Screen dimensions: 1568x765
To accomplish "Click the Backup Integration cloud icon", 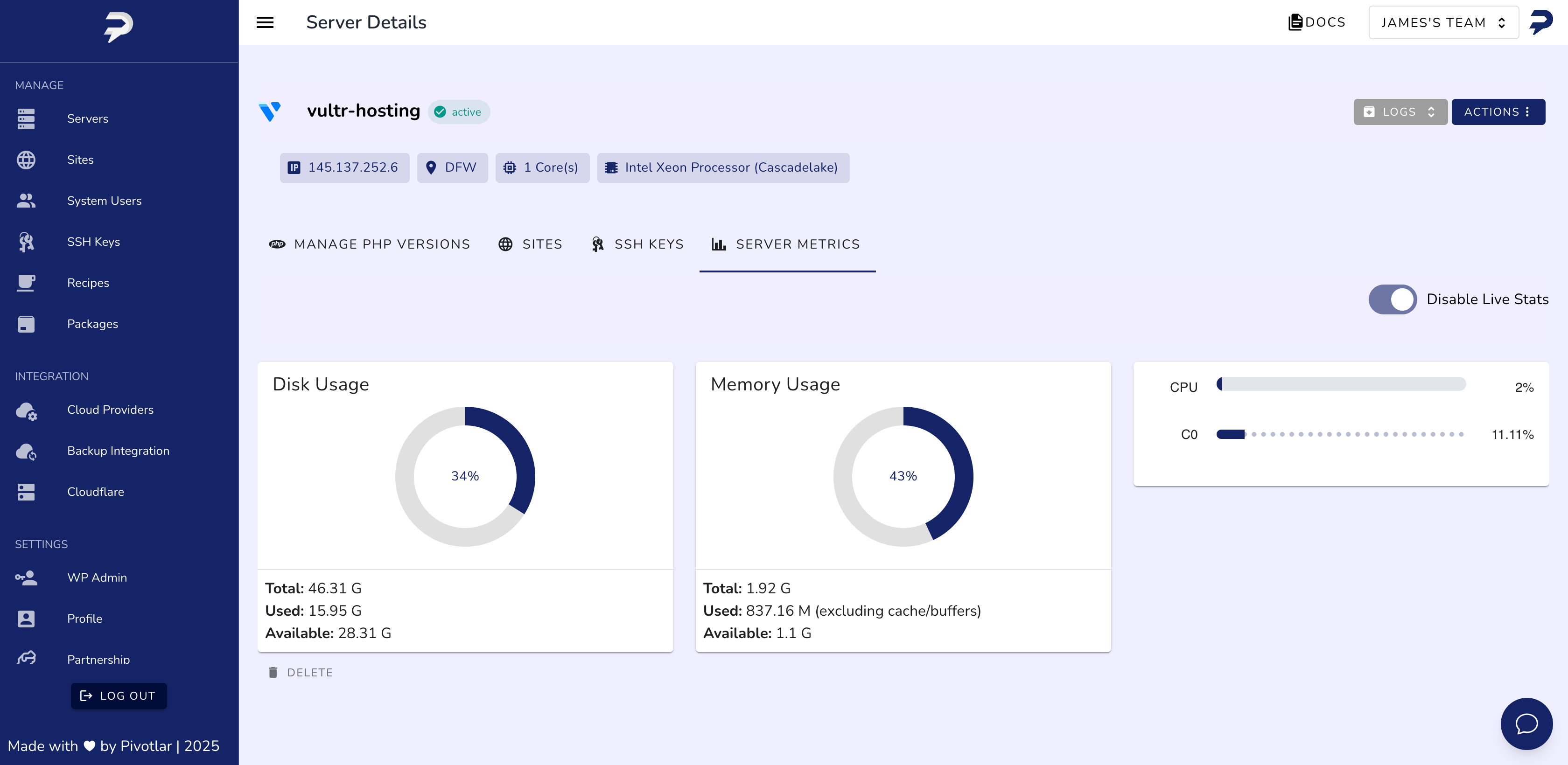I will coord(26,452).
